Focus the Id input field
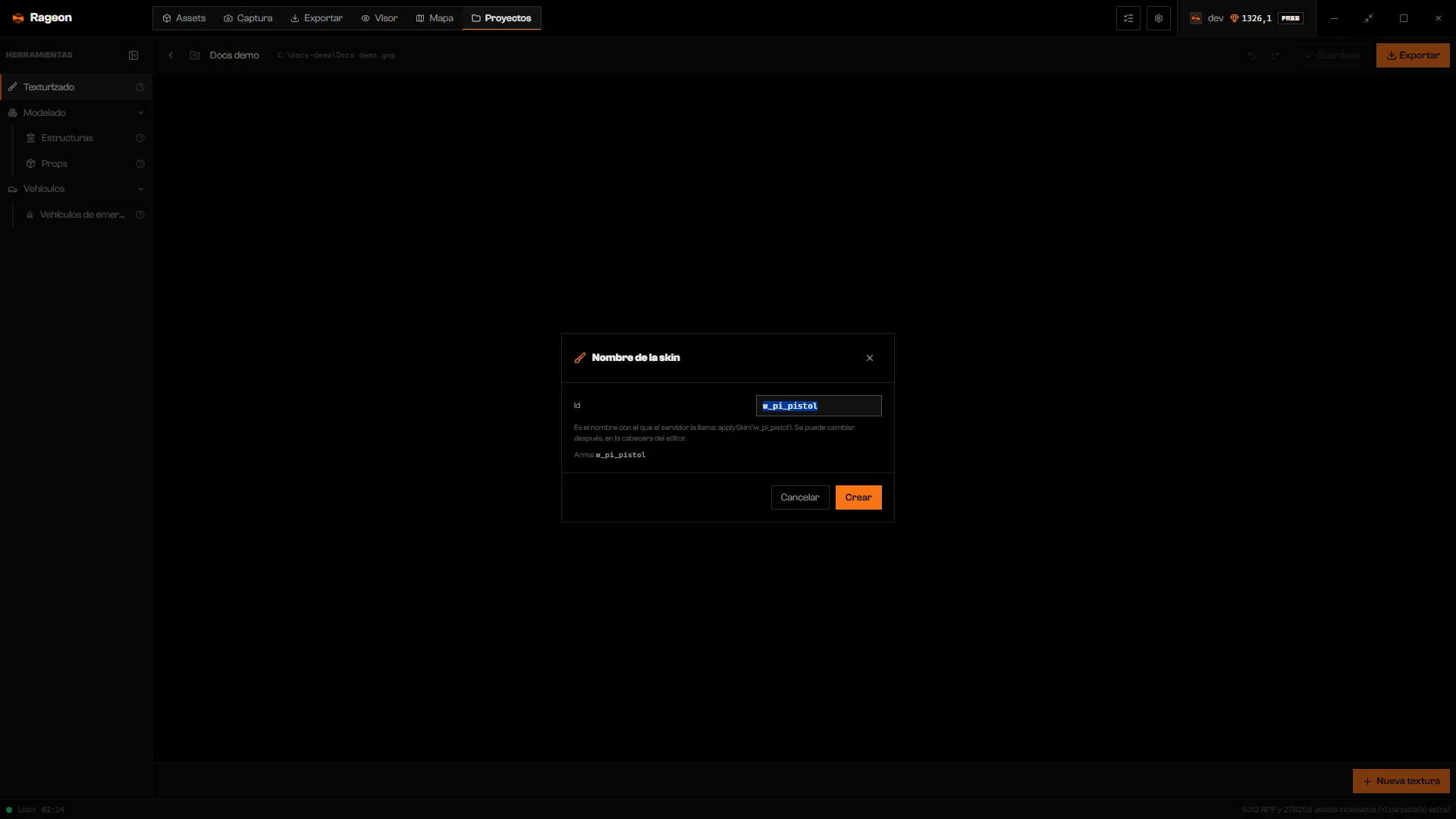1456x819 pixels. coord(819,406)
